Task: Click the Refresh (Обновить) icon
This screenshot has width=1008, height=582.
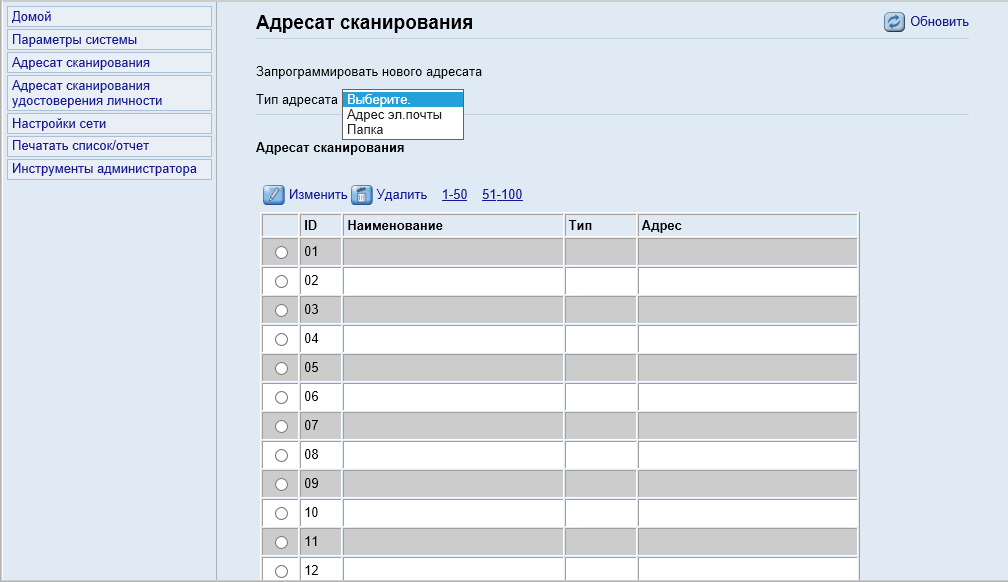Action: pos(894,22)
